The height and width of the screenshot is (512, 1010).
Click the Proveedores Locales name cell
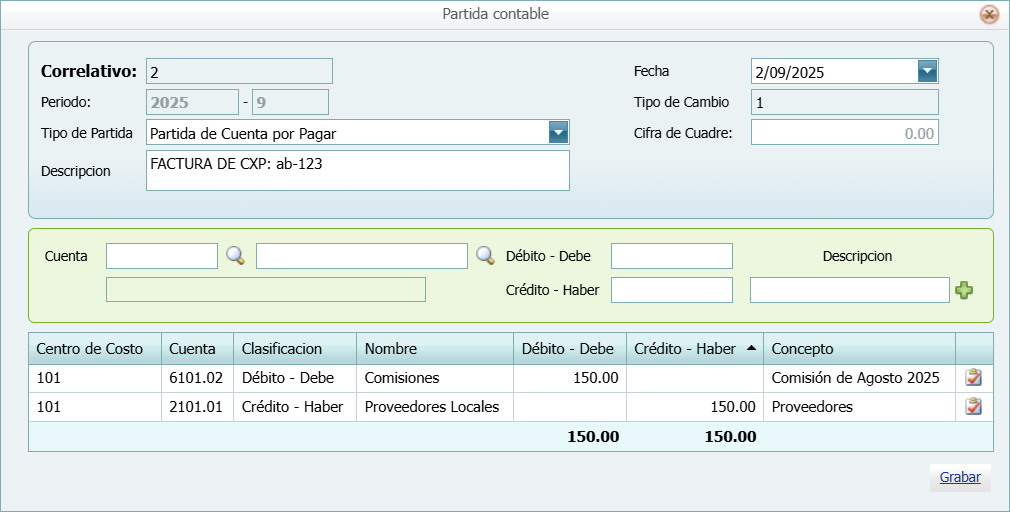pos(435,407)
